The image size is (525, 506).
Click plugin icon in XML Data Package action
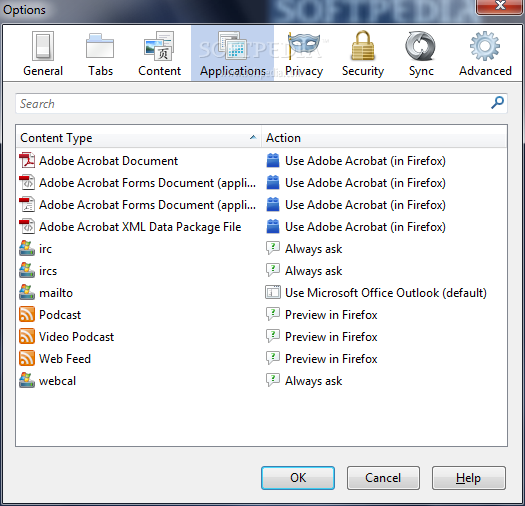[x=273, y=226]
